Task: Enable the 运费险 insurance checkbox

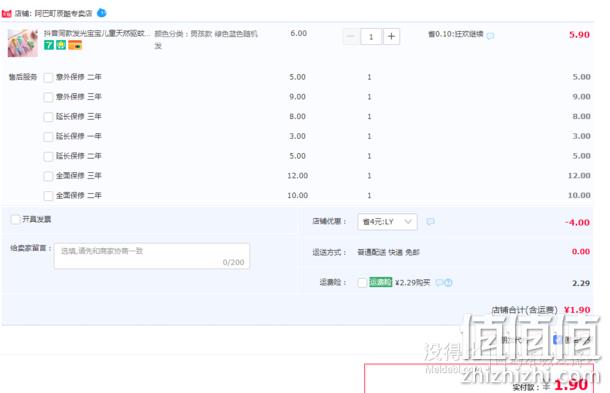Action: 362,282
